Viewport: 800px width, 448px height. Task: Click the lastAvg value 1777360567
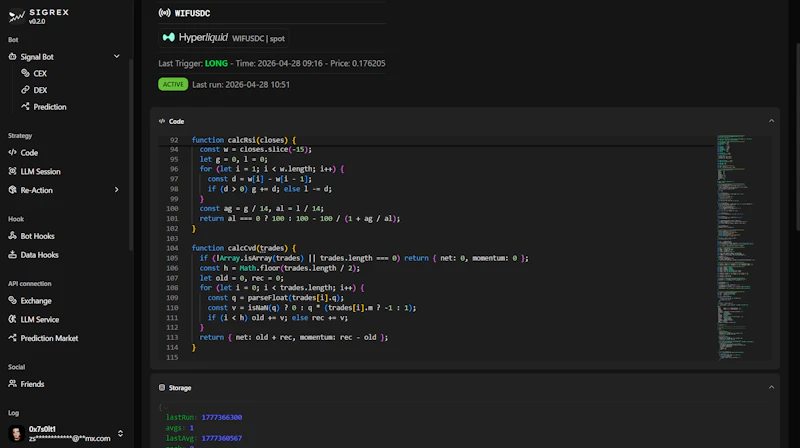(x=221, y=438)
